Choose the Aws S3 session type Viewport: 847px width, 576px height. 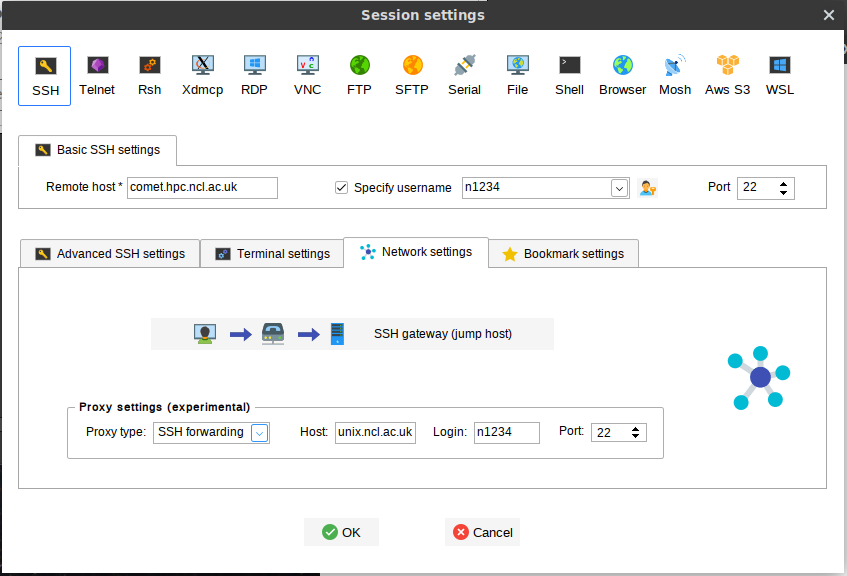click(727, 75)
